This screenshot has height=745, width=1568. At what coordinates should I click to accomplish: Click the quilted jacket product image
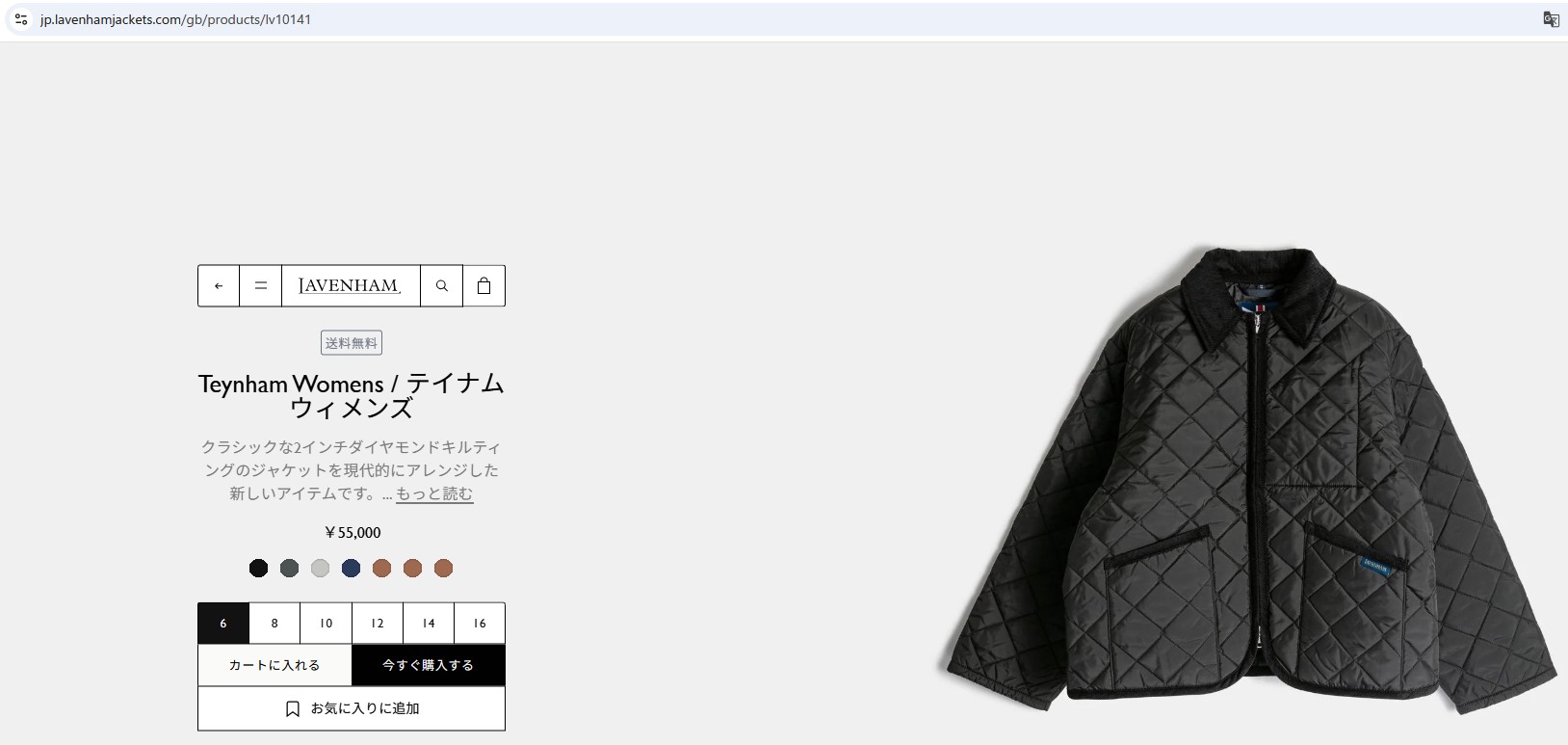pos(1248,477)
